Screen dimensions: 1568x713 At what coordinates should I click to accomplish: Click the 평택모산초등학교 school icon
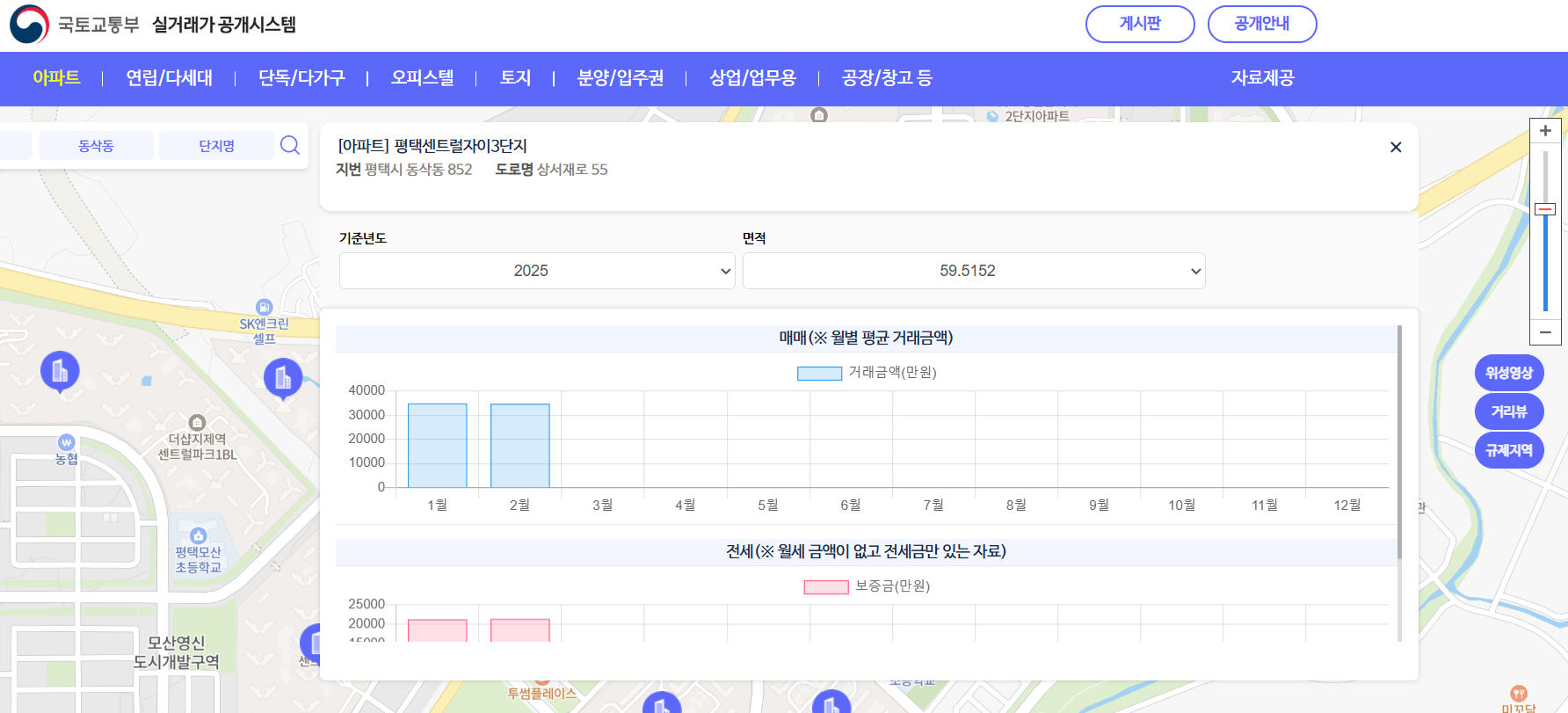[x=199, y=535]
